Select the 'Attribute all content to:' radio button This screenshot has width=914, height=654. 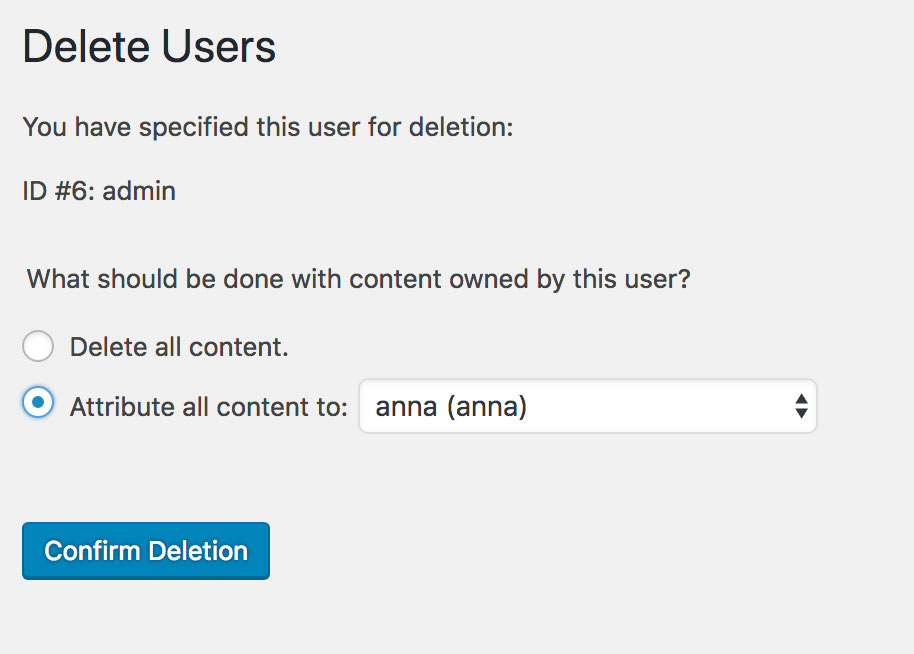pyautogui.click(x=38, y=402)
